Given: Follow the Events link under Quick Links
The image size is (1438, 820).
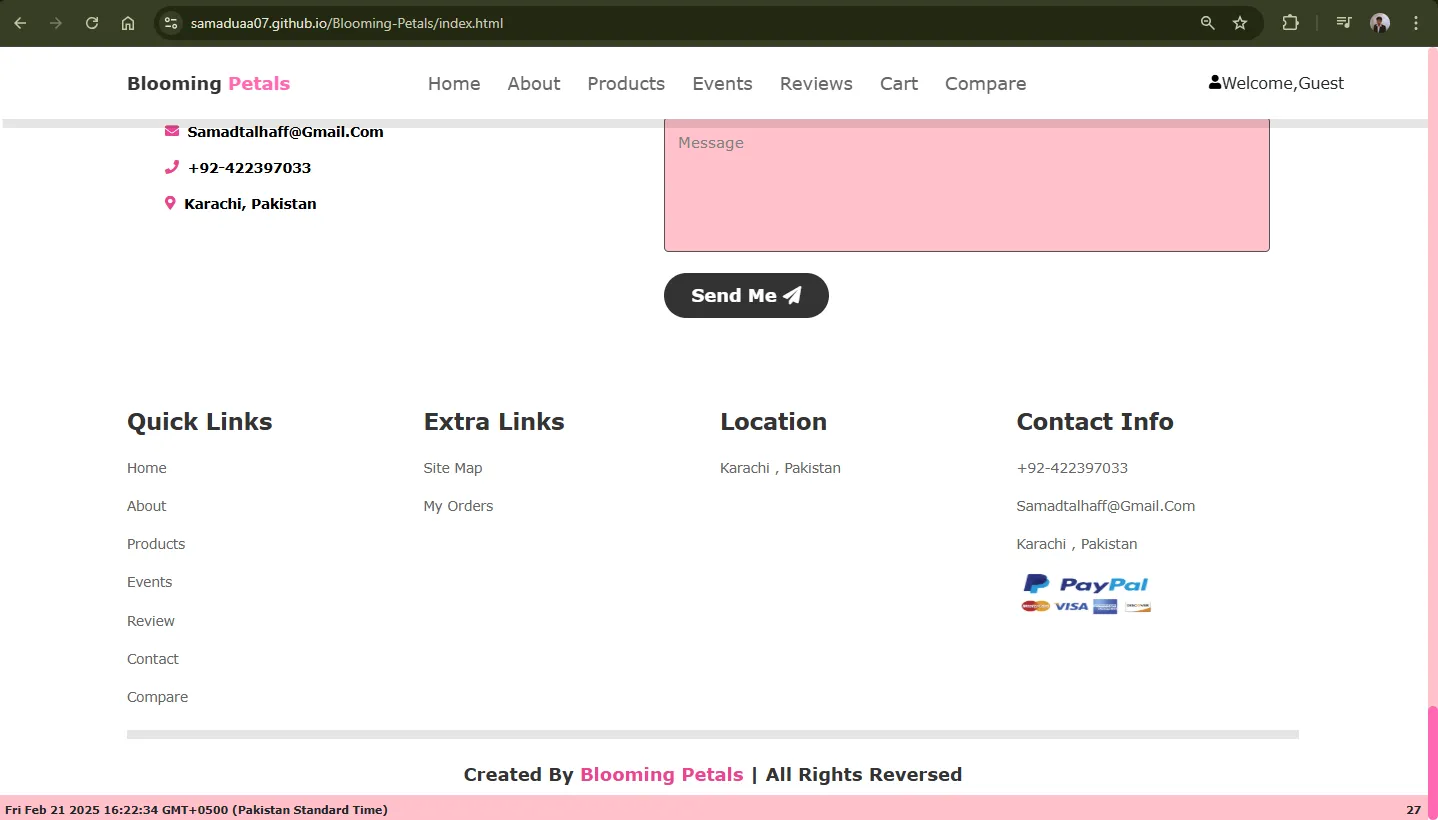Looking at the screenshot, I should (149, 582).
